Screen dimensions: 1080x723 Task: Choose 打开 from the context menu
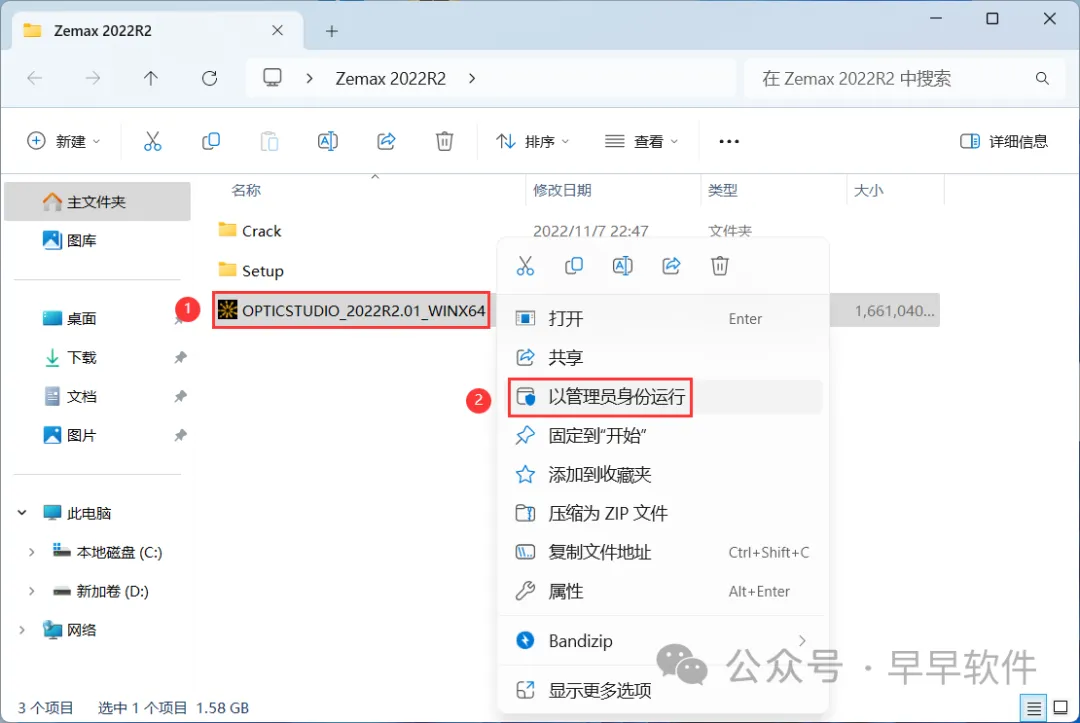pyautogui.click(x=661, y=319)
